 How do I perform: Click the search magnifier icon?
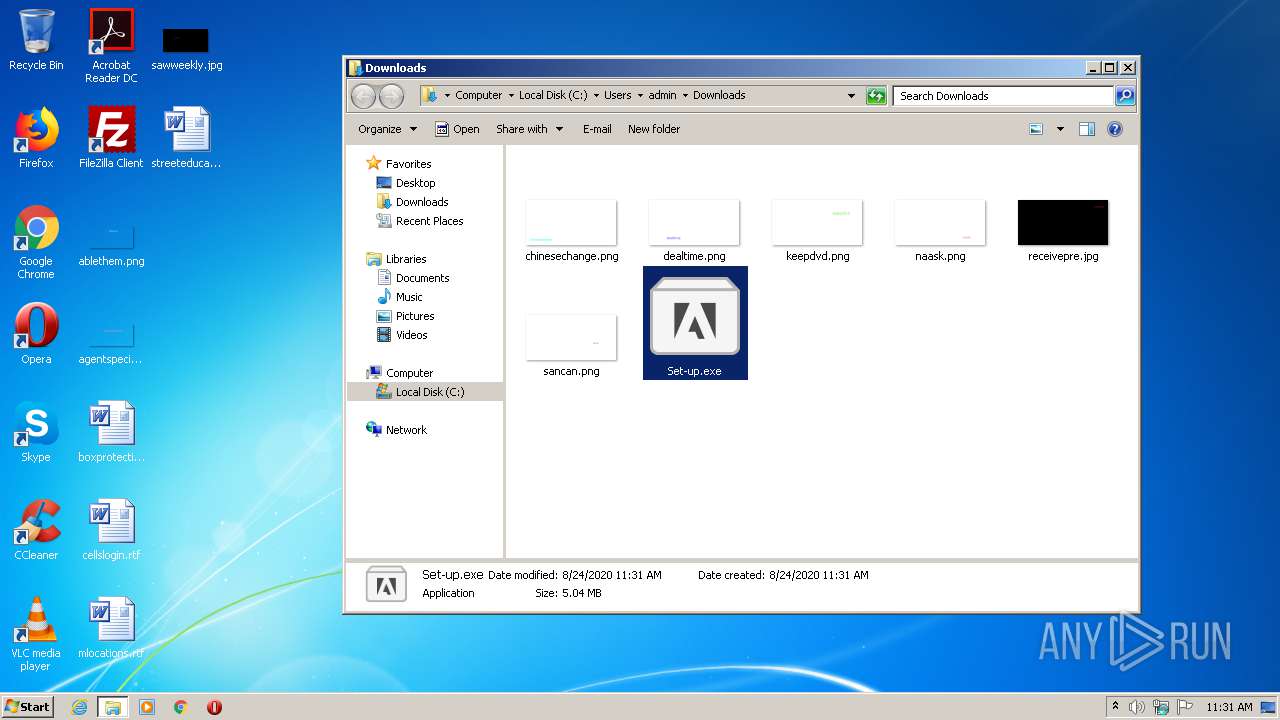point(1125,96)
